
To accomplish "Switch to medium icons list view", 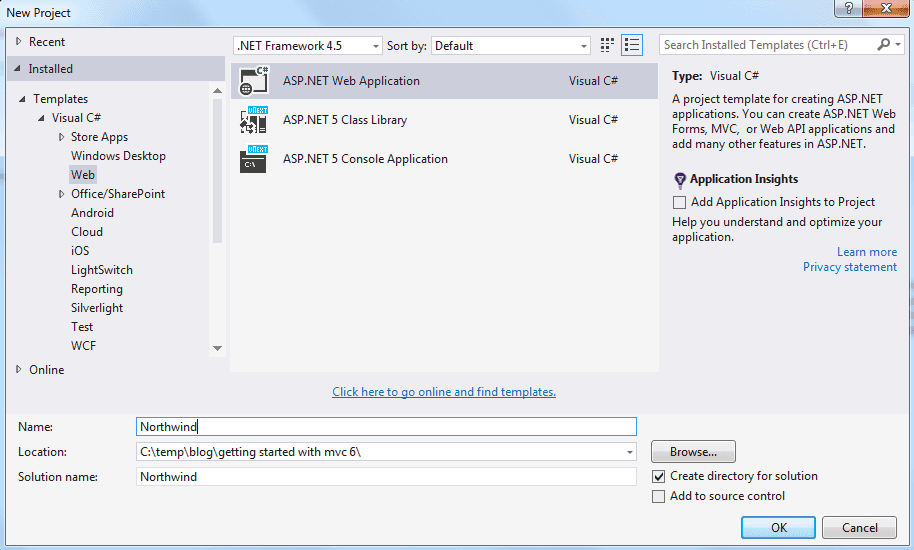I will (x=631, y=45).
